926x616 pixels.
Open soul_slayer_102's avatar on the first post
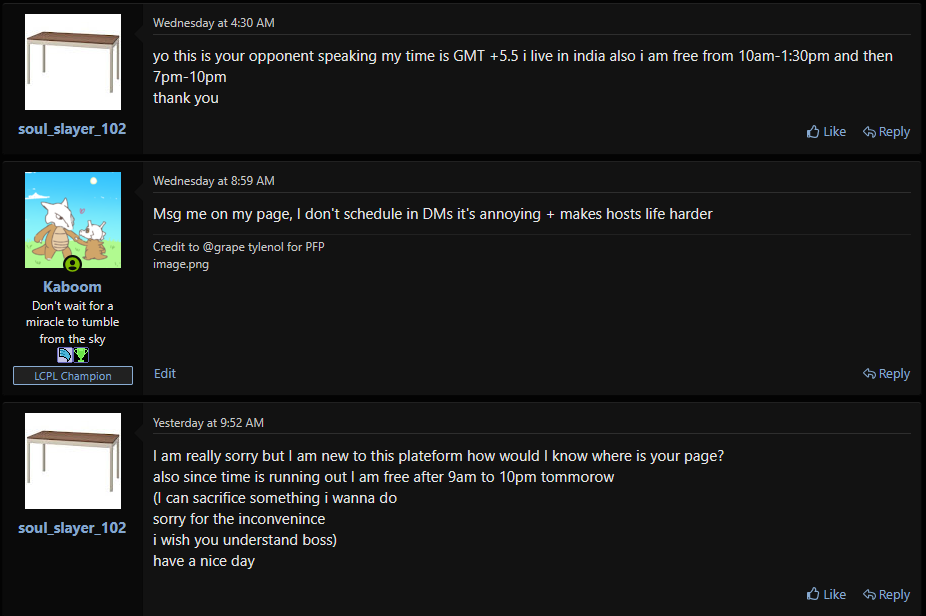point(73,62)
